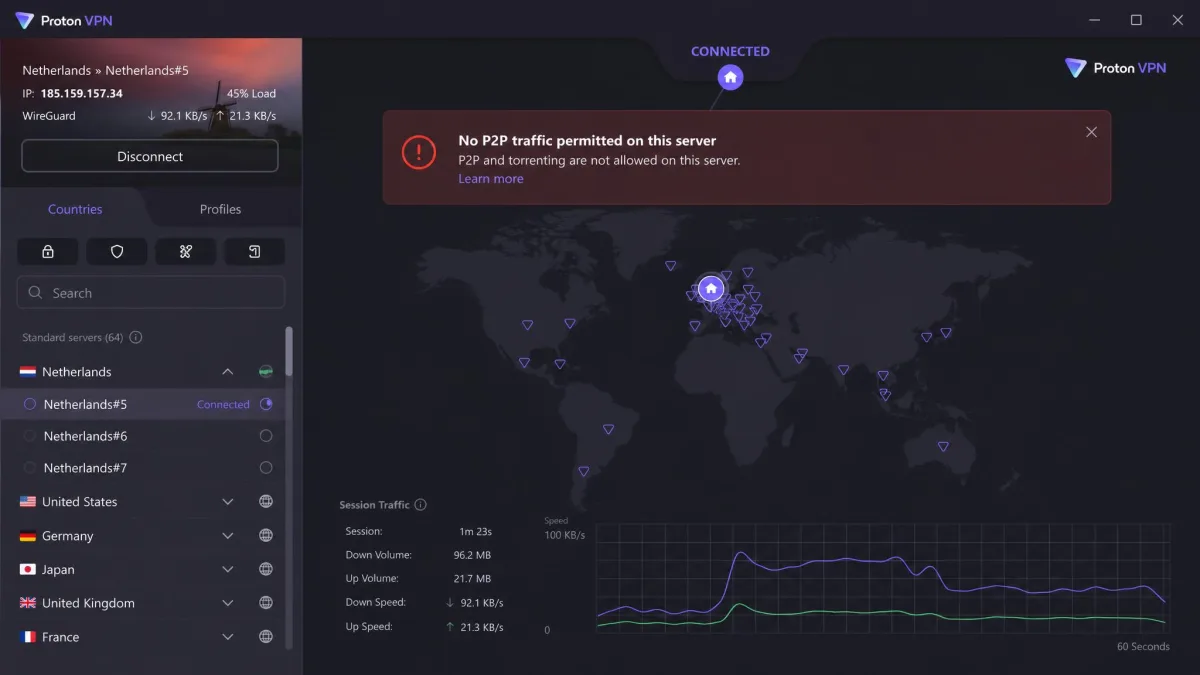Focus the Search servers field
The height and width of the screenshot is (675, 1200).
(151, 293)
